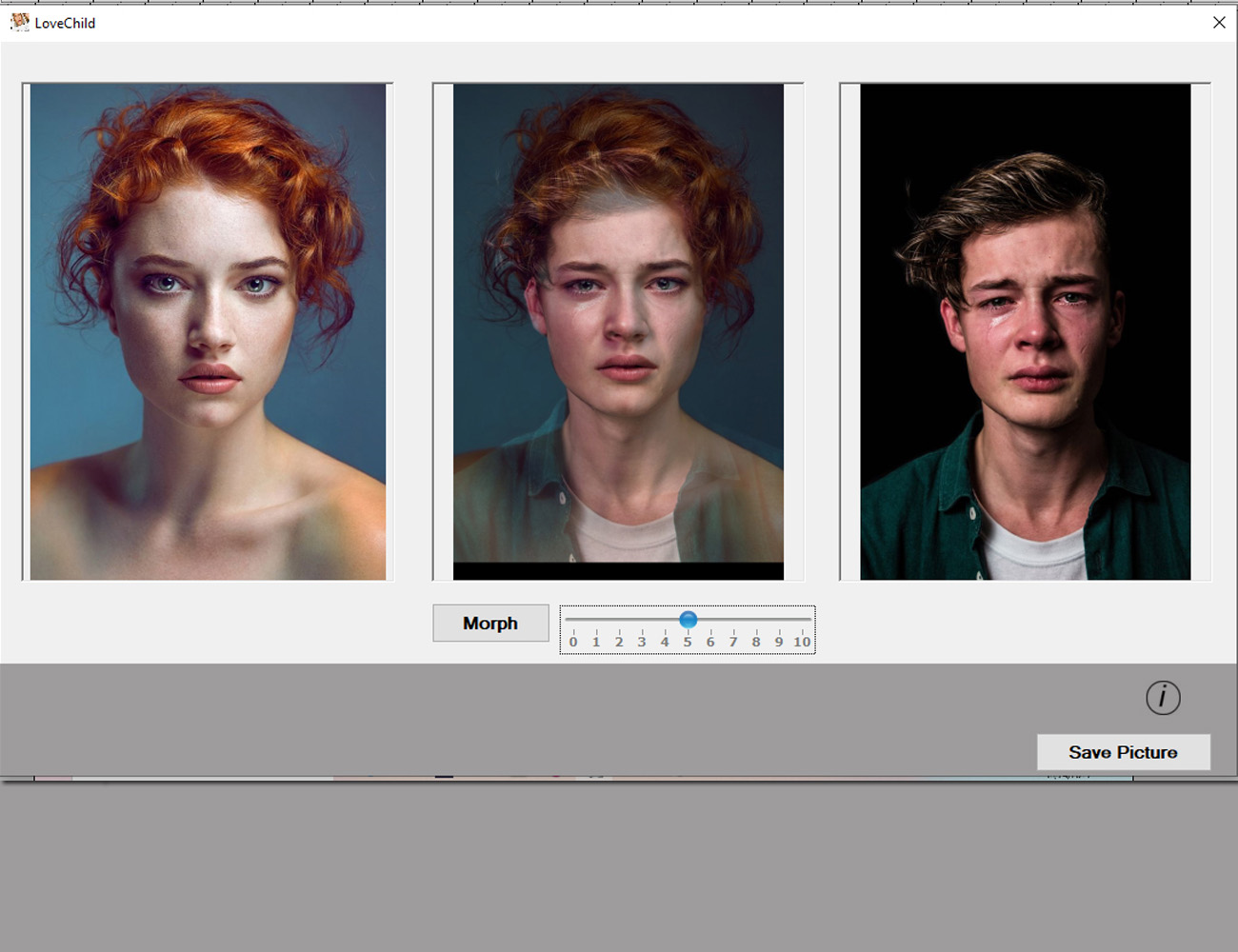Select the left source portrait of the woman
Viewport: 1238px width, 952px height.
pyautogui.click(x=208, y=331)
